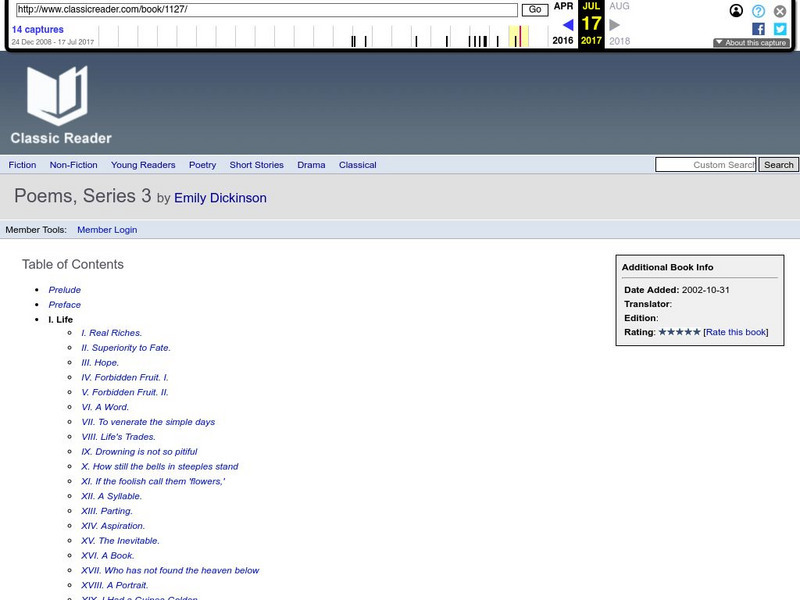This screenshot has height=600, width=800.
Task: Open the Prelude chapter
Action: [x=65, y=290]
